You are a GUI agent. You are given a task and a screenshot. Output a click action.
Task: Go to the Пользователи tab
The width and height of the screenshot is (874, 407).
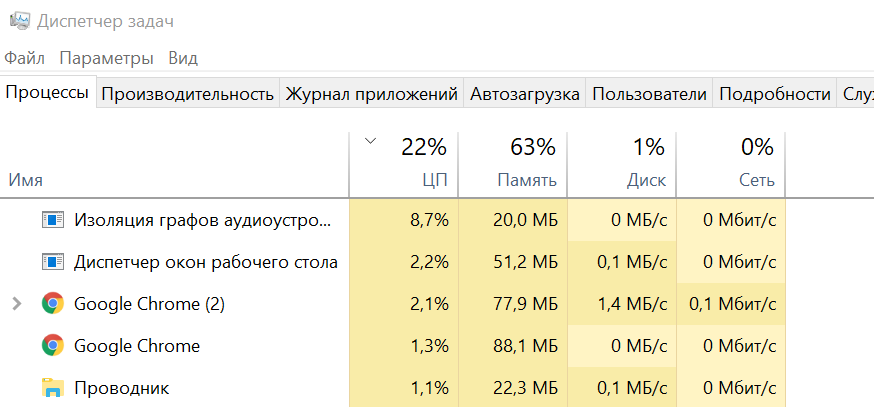649,94
